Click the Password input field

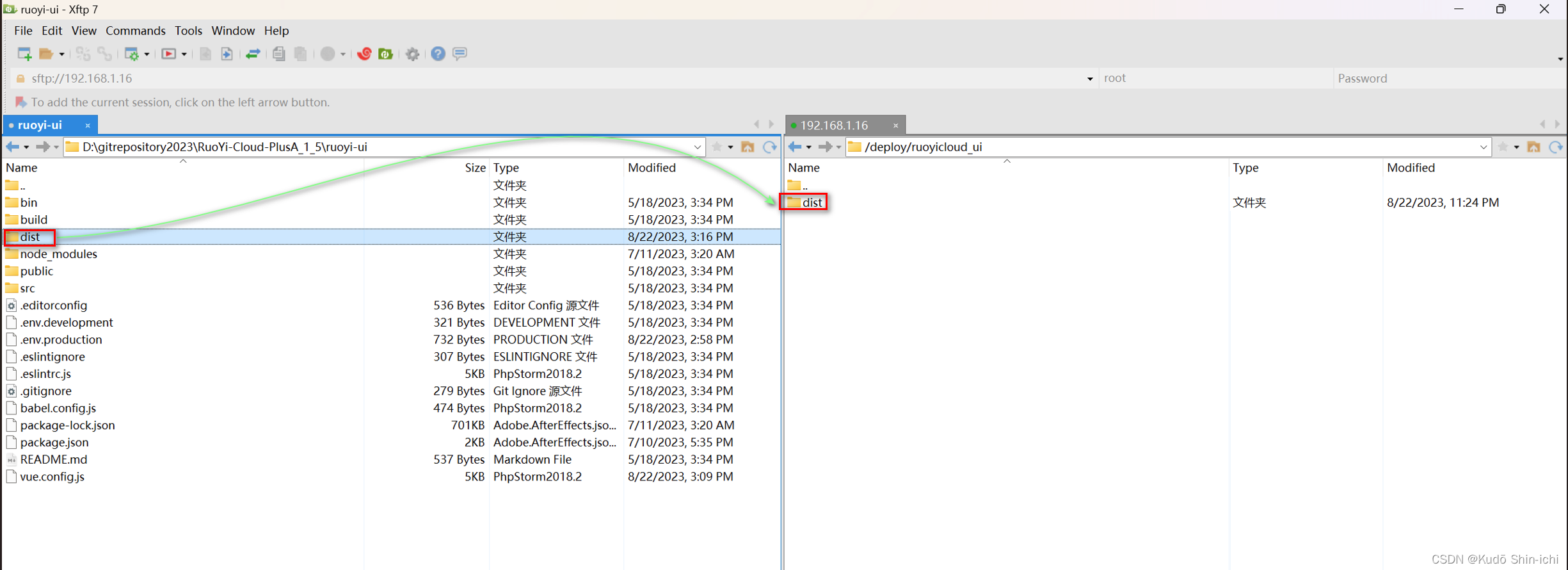tap(1450, 78)
